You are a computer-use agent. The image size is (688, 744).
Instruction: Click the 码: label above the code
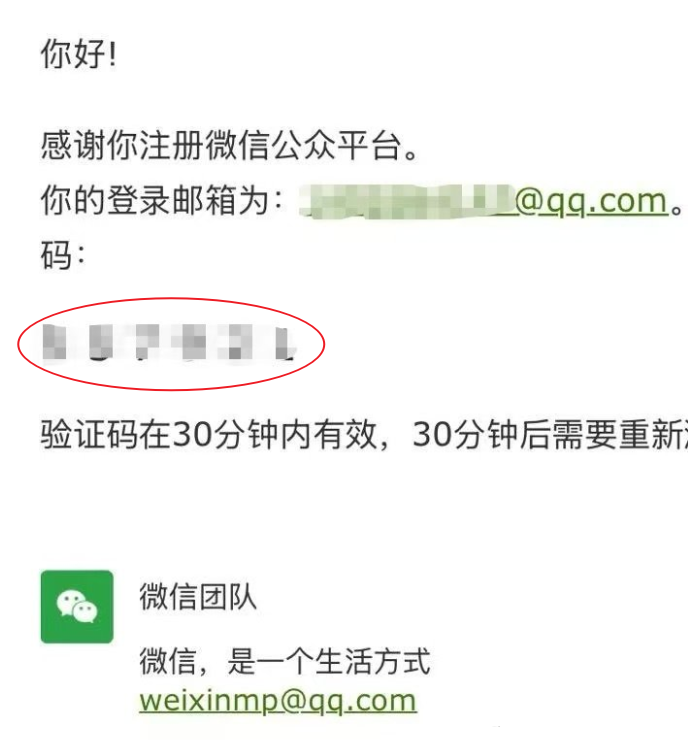pyautogui.click(x=62, y=255)
